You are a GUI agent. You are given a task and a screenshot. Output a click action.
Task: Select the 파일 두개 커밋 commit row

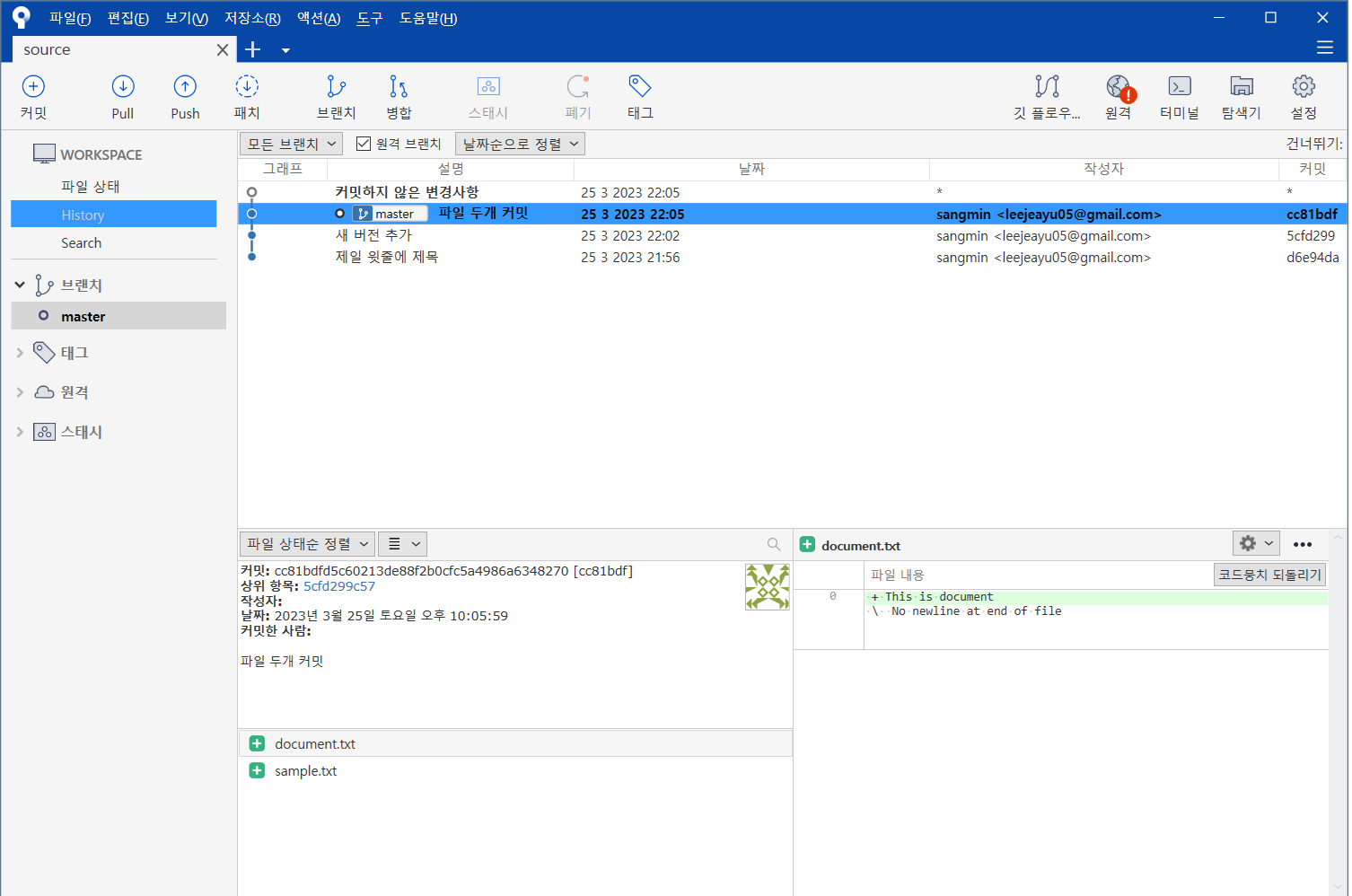(792, 214)
